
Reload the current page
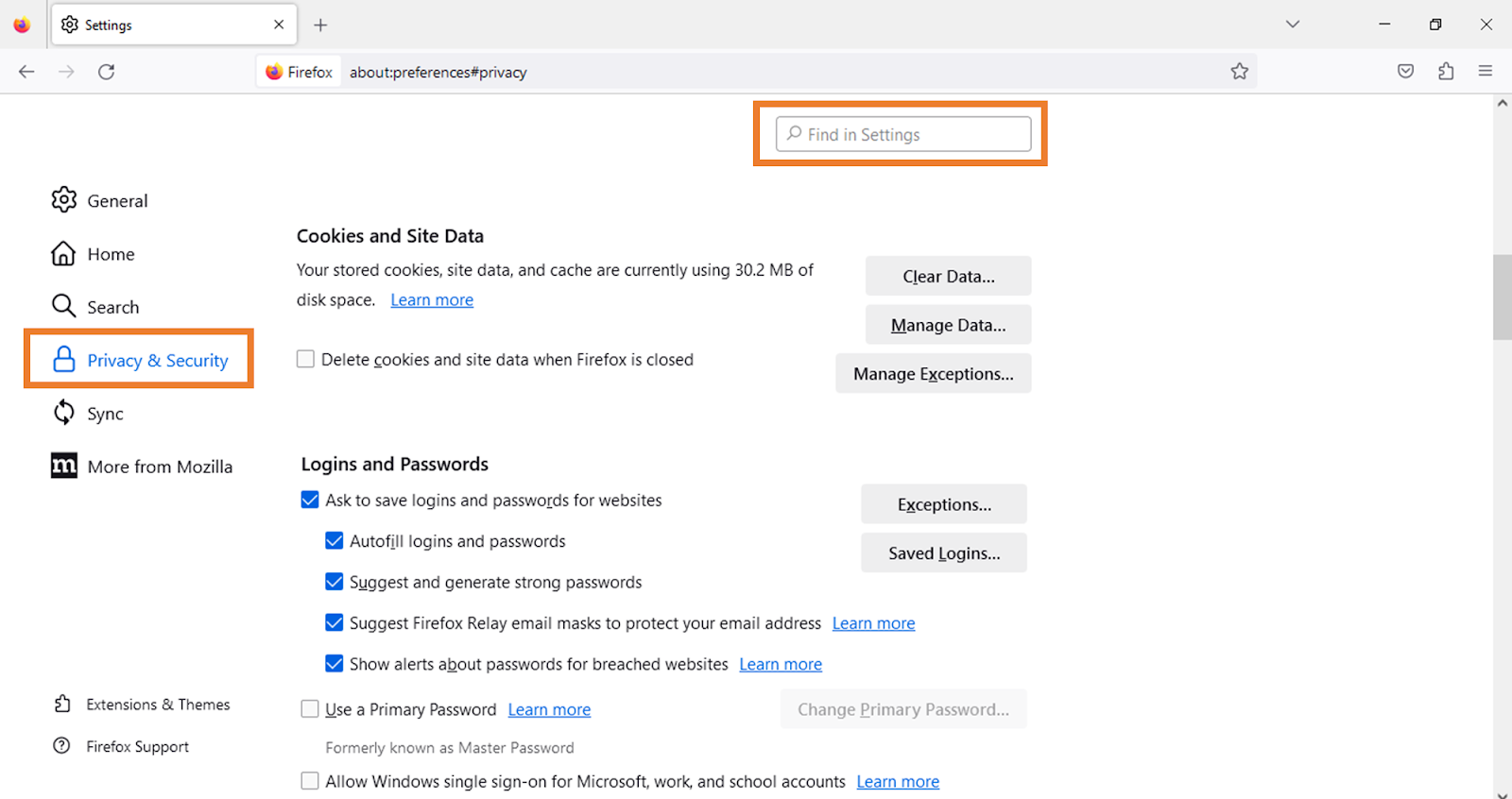pos(107,72)
